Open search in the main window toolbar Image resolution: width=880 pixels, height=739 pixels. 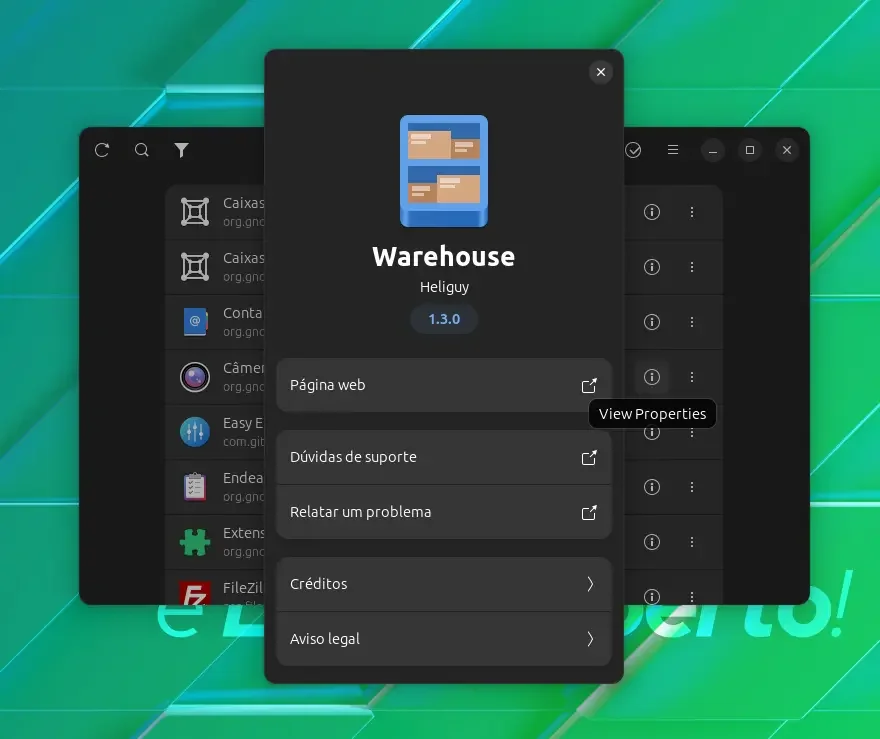(x=141, y=150)
